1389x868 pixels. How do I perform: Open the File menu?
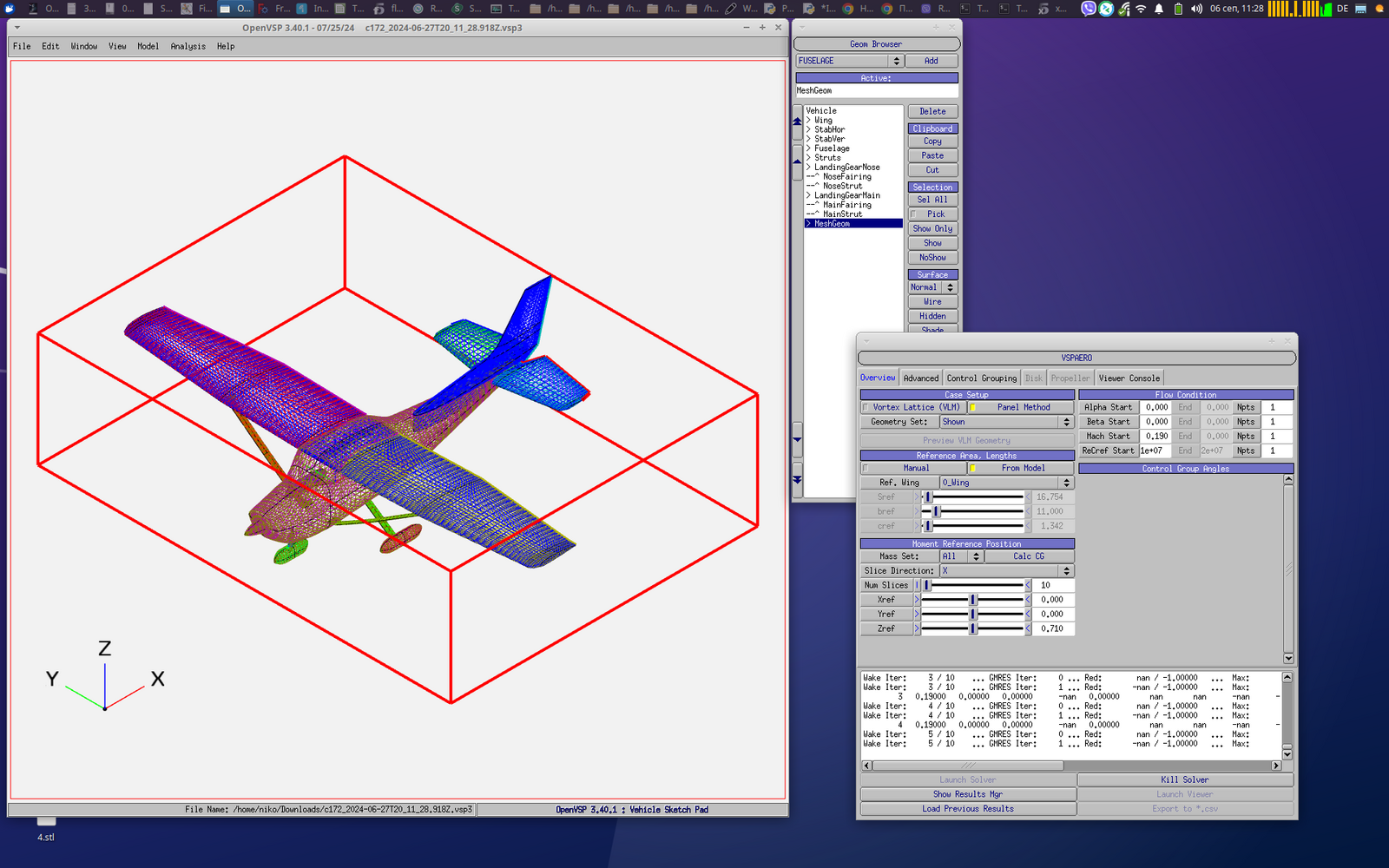(22, 47)
